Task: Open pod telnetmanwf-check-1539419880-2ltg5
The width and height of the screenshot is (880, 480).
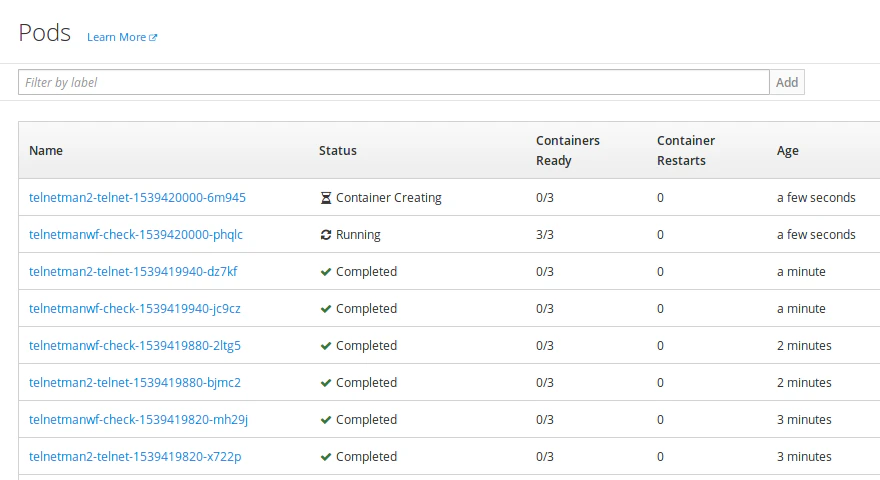Action: [x=135, y=346]
